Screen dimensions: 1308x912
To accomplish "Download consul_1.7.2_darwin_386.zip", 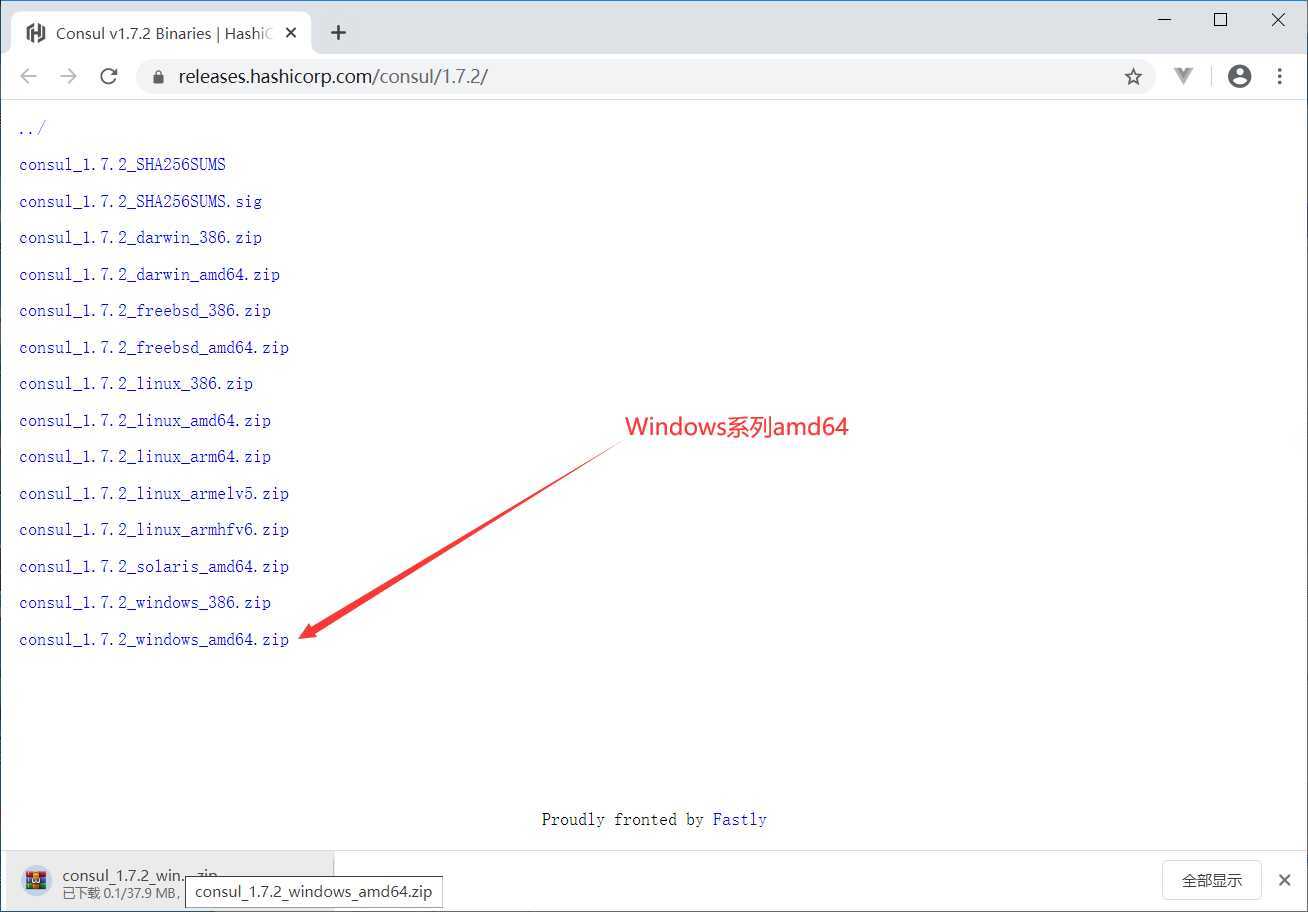I will [140, 238].
